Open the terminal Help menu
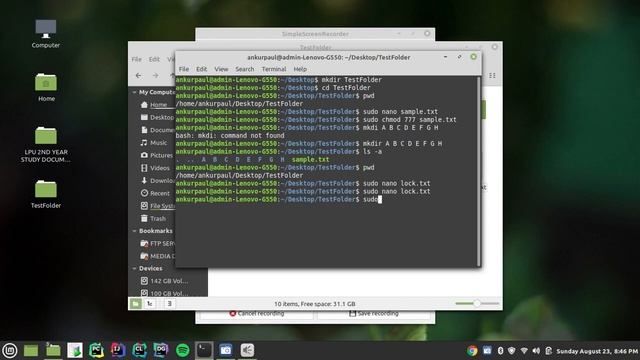Viewport: 640px width, 360px height. [x=300, y=69]
